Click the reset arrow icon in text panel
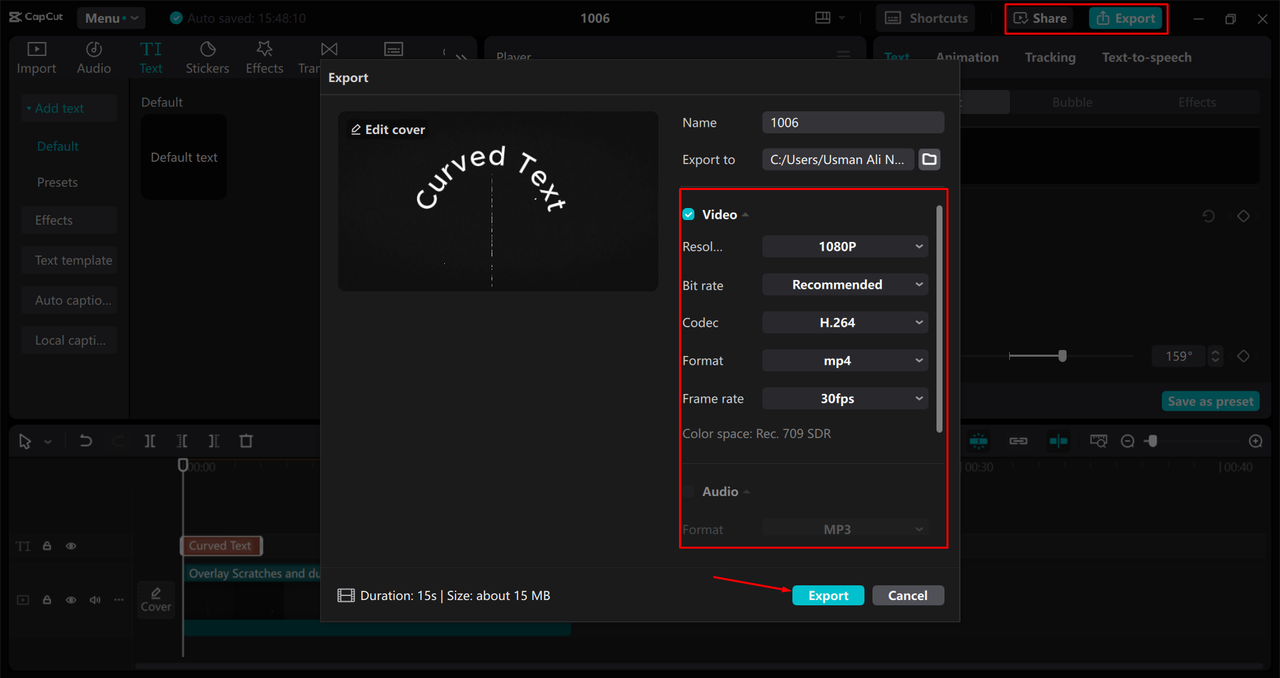The height and width of the screenshot is (678, 1280). (x=1209, y=216)
